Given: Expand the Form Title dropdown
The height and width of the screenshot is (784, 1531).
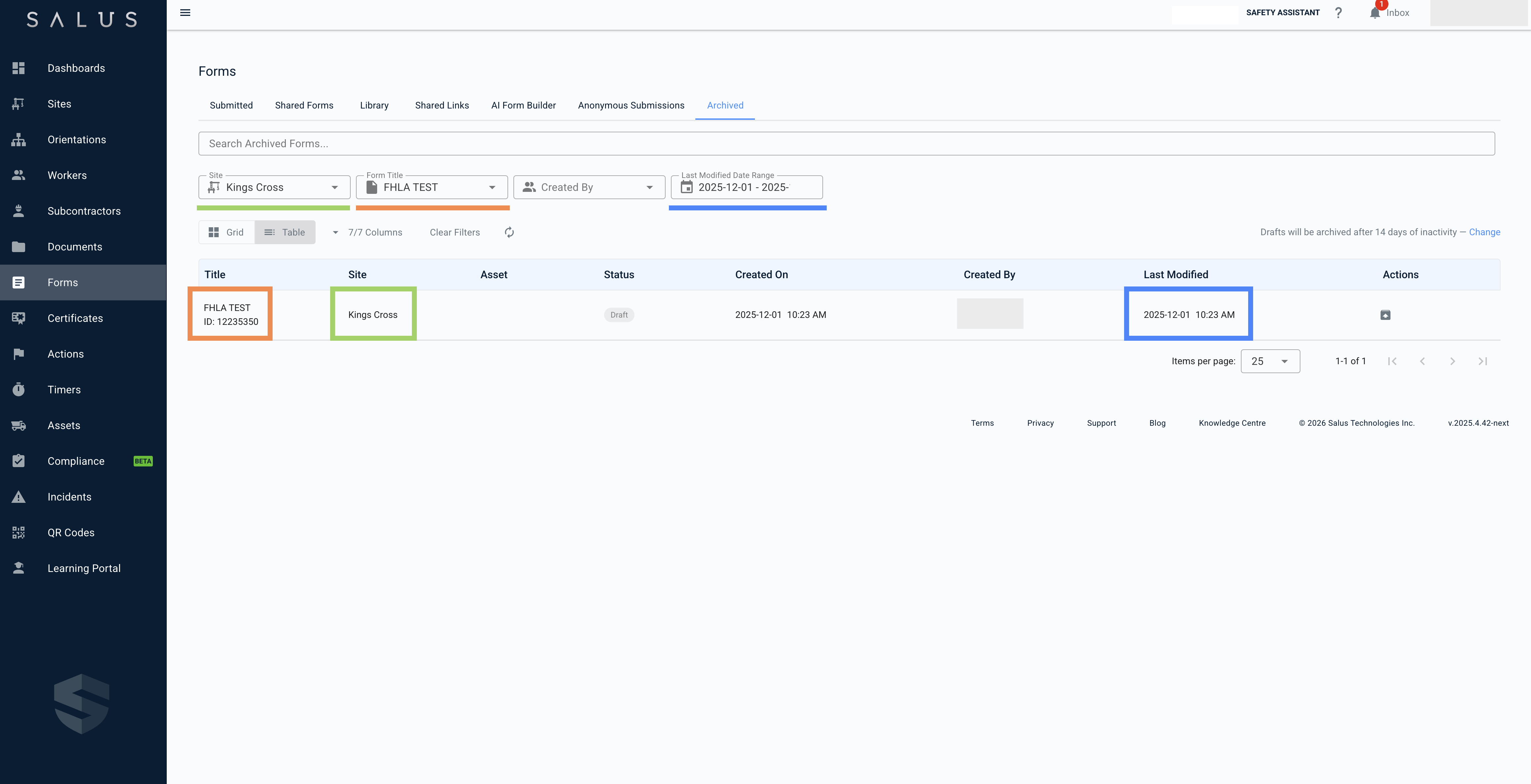Looking at the screenshot, I should [x=492, y=187].
